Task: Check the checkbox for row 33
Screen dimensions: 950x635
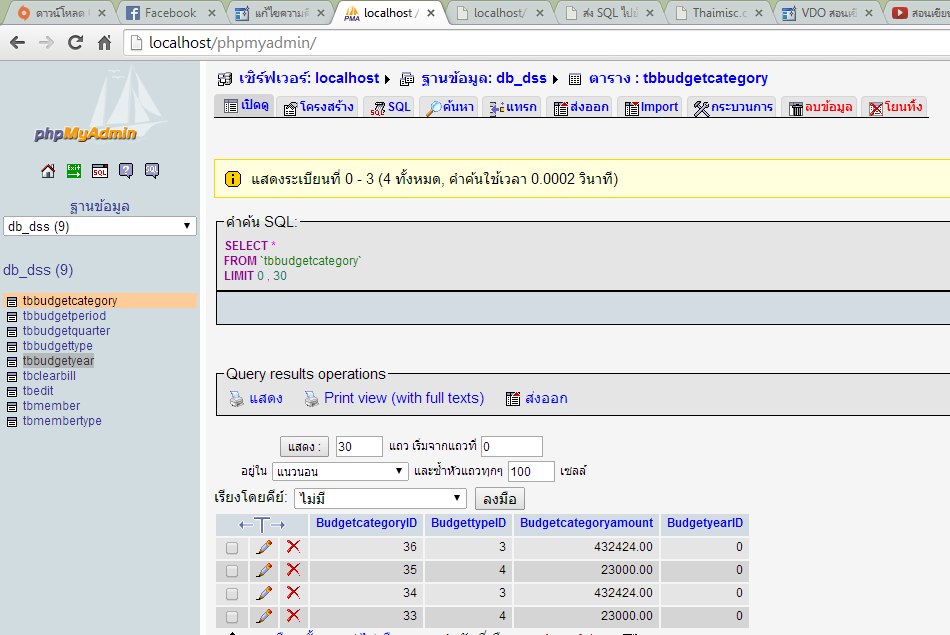Action: tap(232, 617)
